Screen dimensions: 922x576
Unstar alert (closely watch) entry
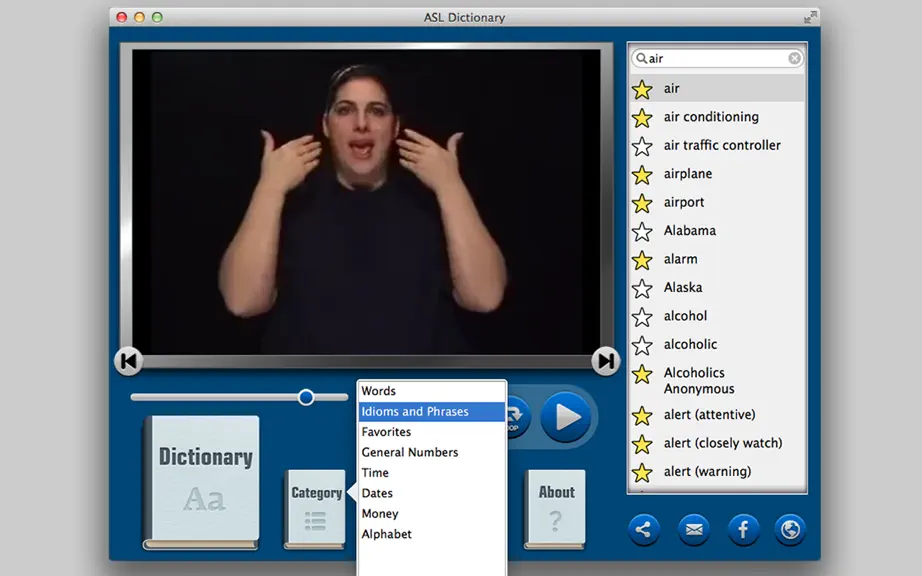[642, 444]
